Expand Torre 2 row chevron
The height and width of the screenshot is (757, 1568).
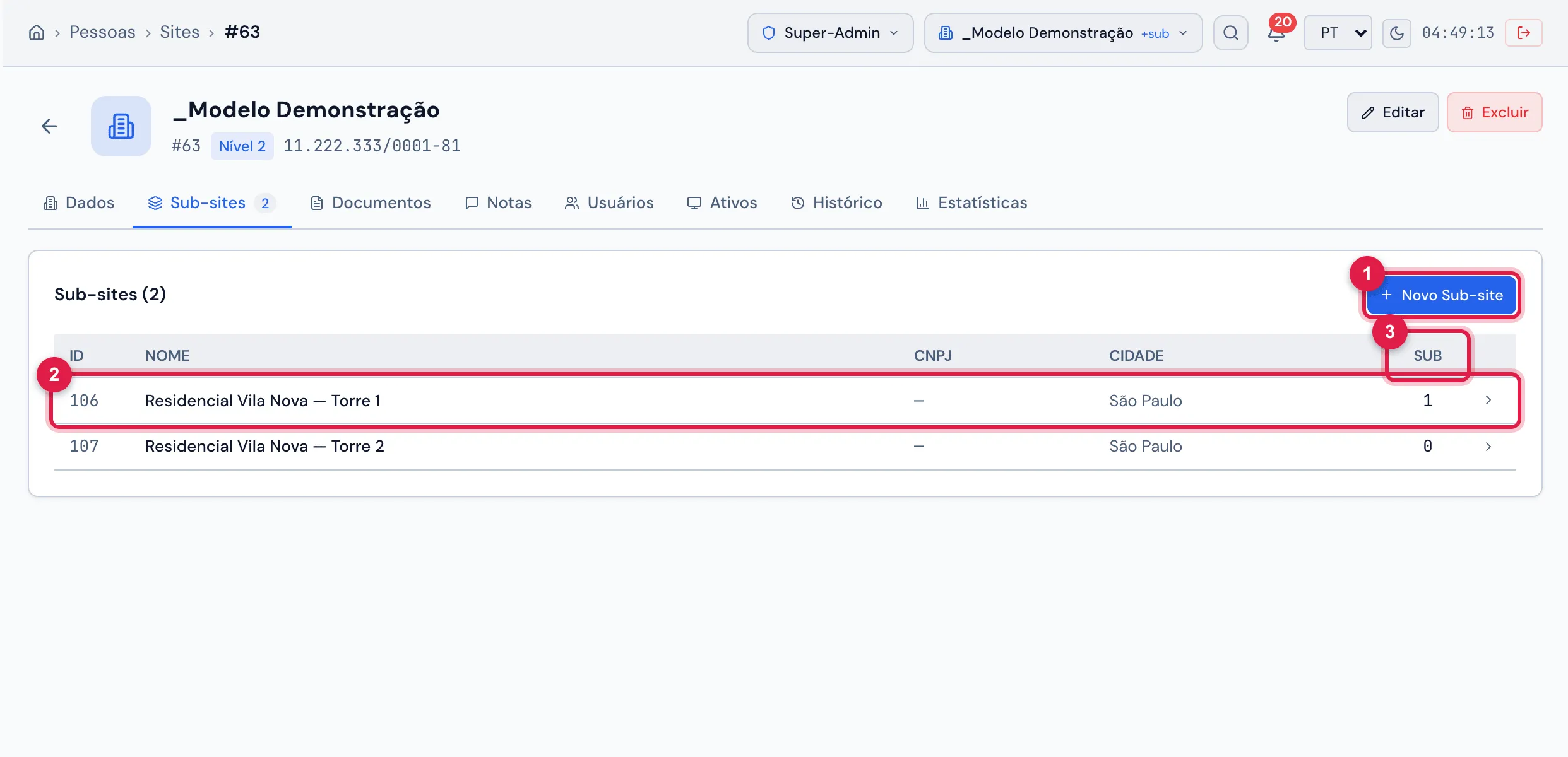coord(1488,447)
